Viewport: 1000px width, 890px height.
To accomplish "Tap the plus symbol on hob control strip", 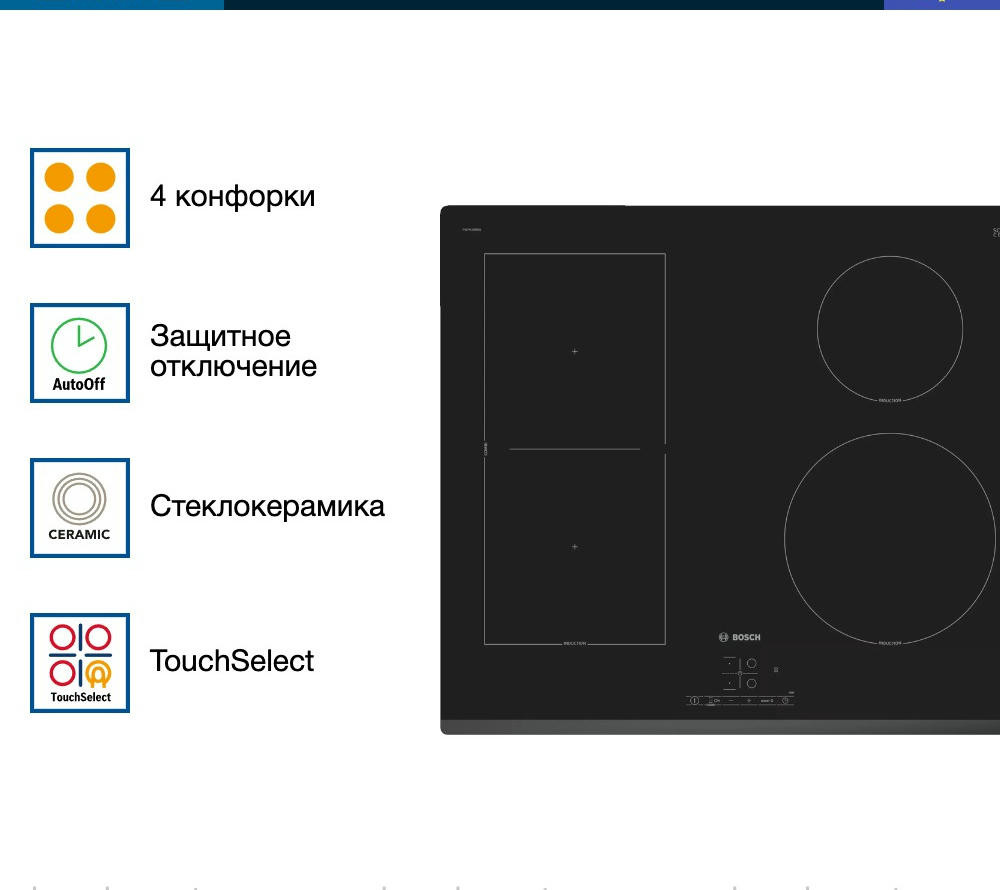I will 748,701.
